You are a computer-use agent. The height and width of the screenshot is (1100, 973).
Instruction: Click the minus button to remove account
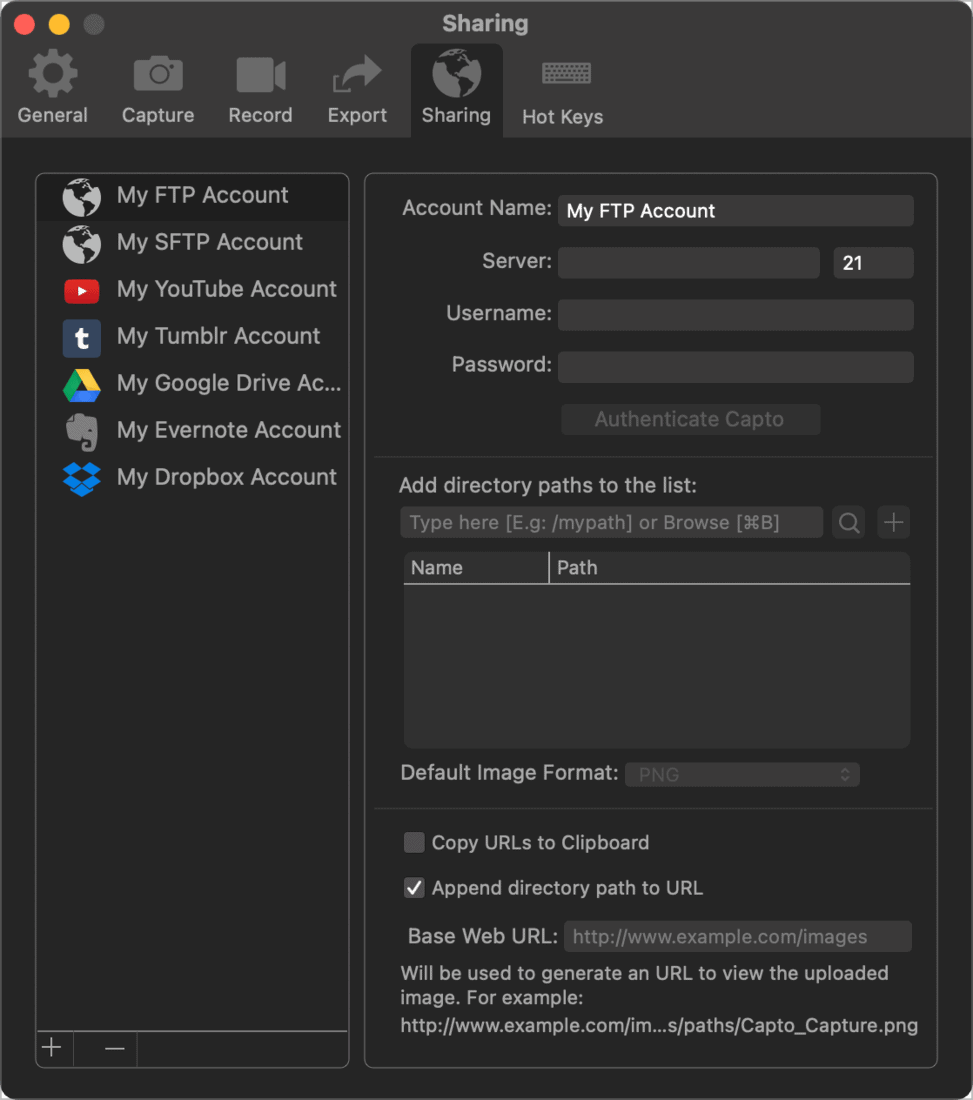tap(105, 1048)
